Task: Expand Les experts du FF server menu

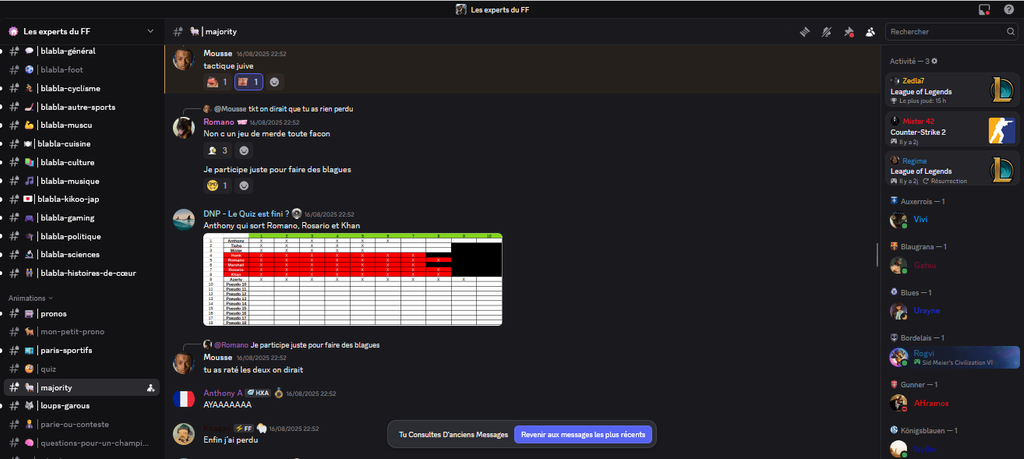Action: click(80, 32)
